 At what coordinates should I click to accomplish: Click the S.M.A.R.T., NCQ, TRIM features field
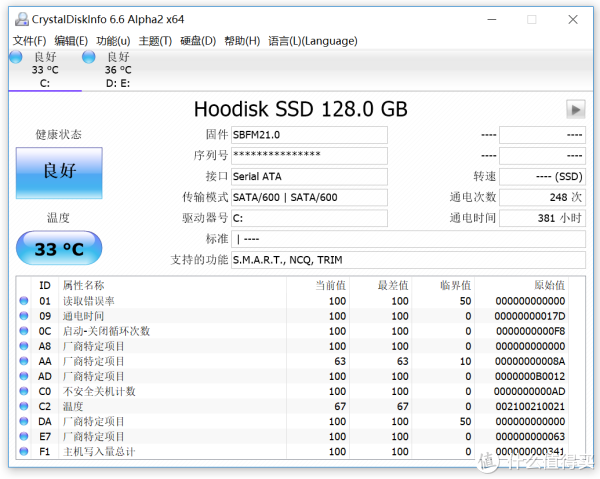click(x=408, y=260)
